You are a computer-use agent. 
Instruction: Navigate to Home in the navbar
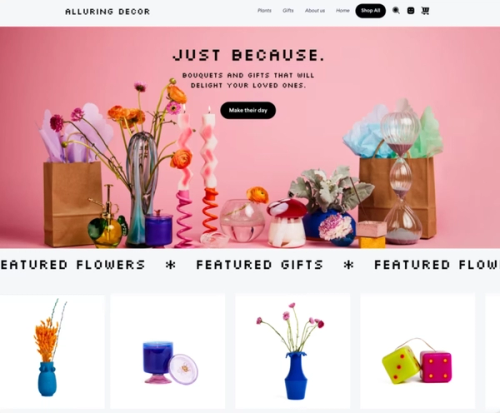343,11
